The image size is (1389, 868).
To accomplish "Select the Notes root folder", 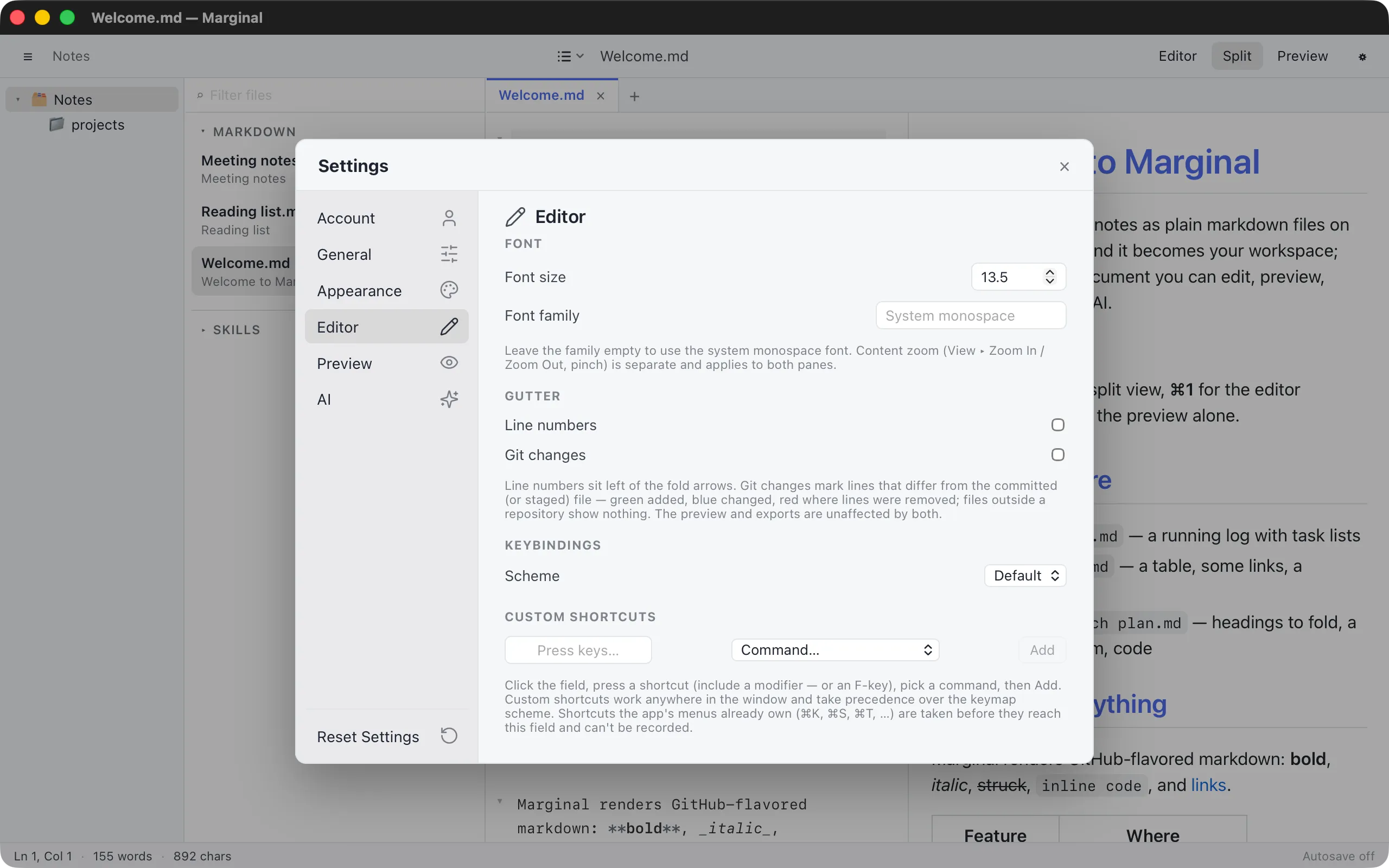I will point(92,99).
